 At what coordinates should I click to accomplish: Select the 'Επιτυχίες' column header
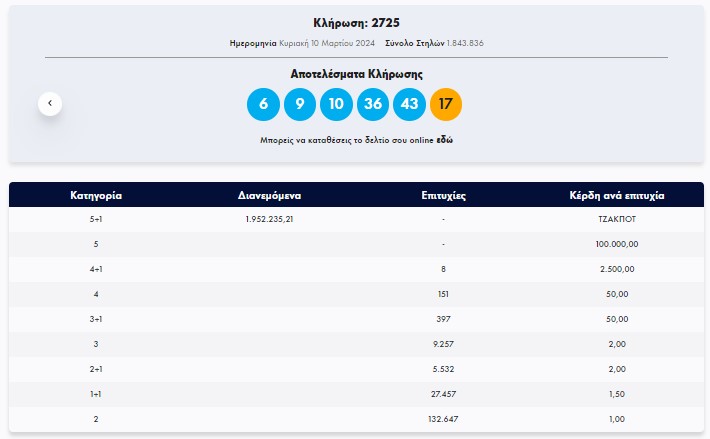442,195
